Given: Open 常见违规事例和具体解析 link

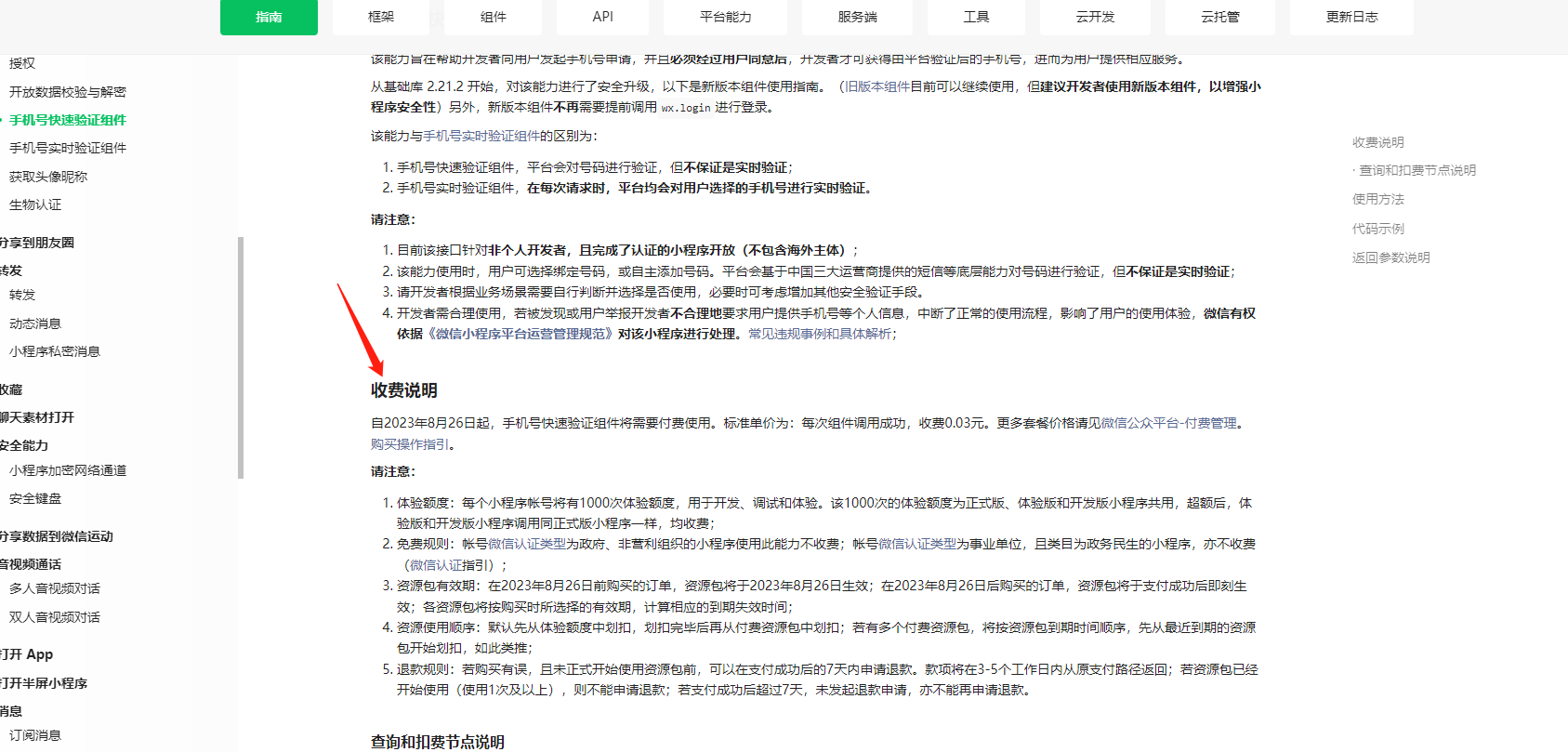Looking at the screenshot, I should coord(820,334).
